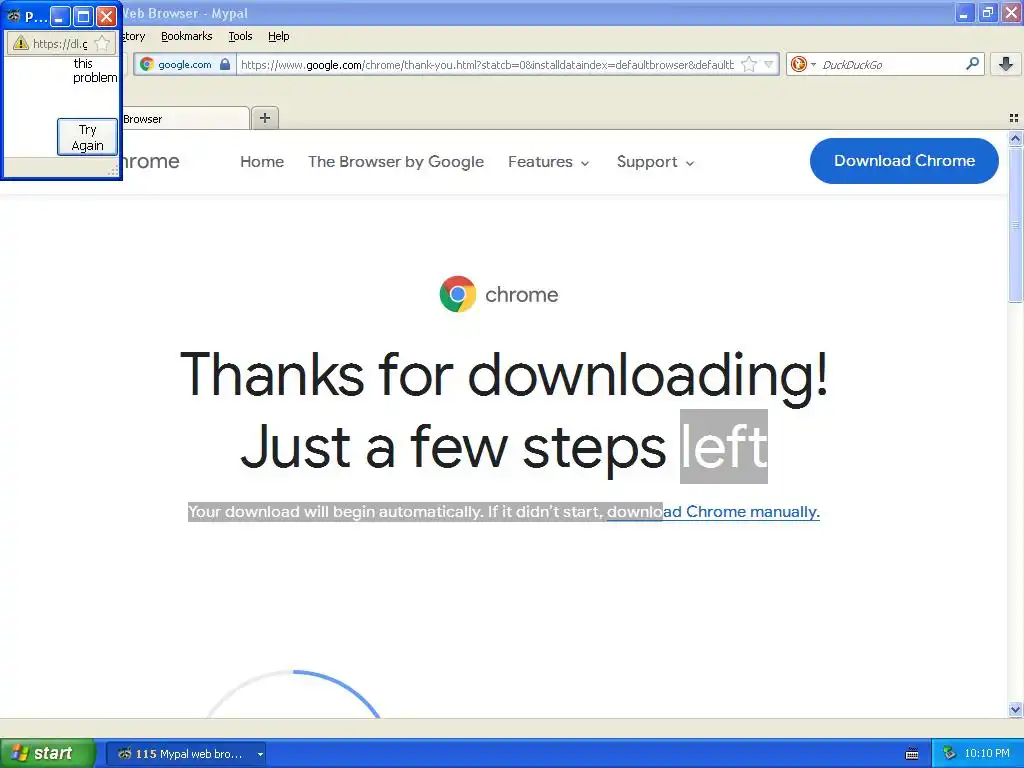Image resolution: width=1024 pixels, height=768 pixels.
Task: Bookmark this page with the star icon
Action: 749,64
